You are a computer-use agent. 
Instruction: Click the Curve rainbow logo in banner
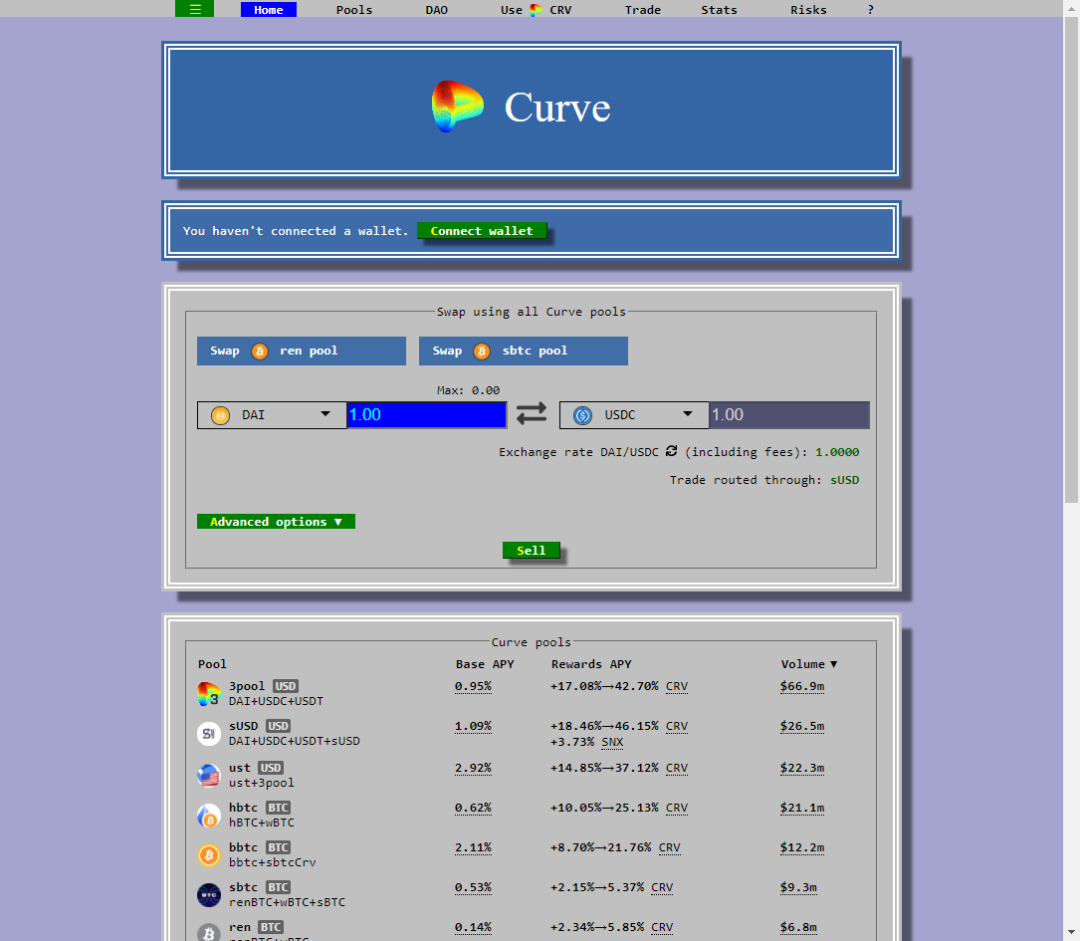(x=457, y=107)
